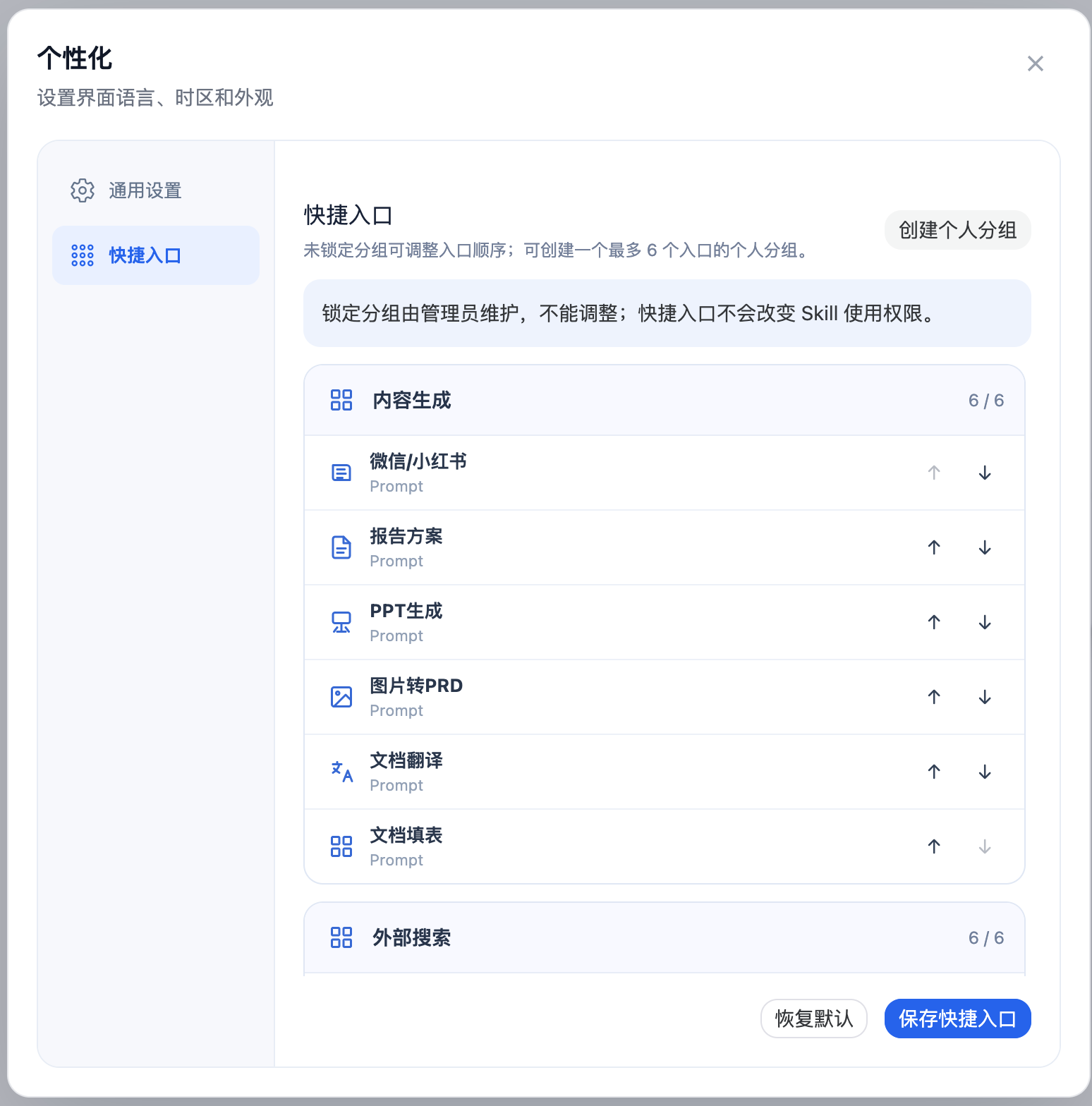Click the 图片转PRD entry name
The image size is (1092, 1106).
[416, 686]
